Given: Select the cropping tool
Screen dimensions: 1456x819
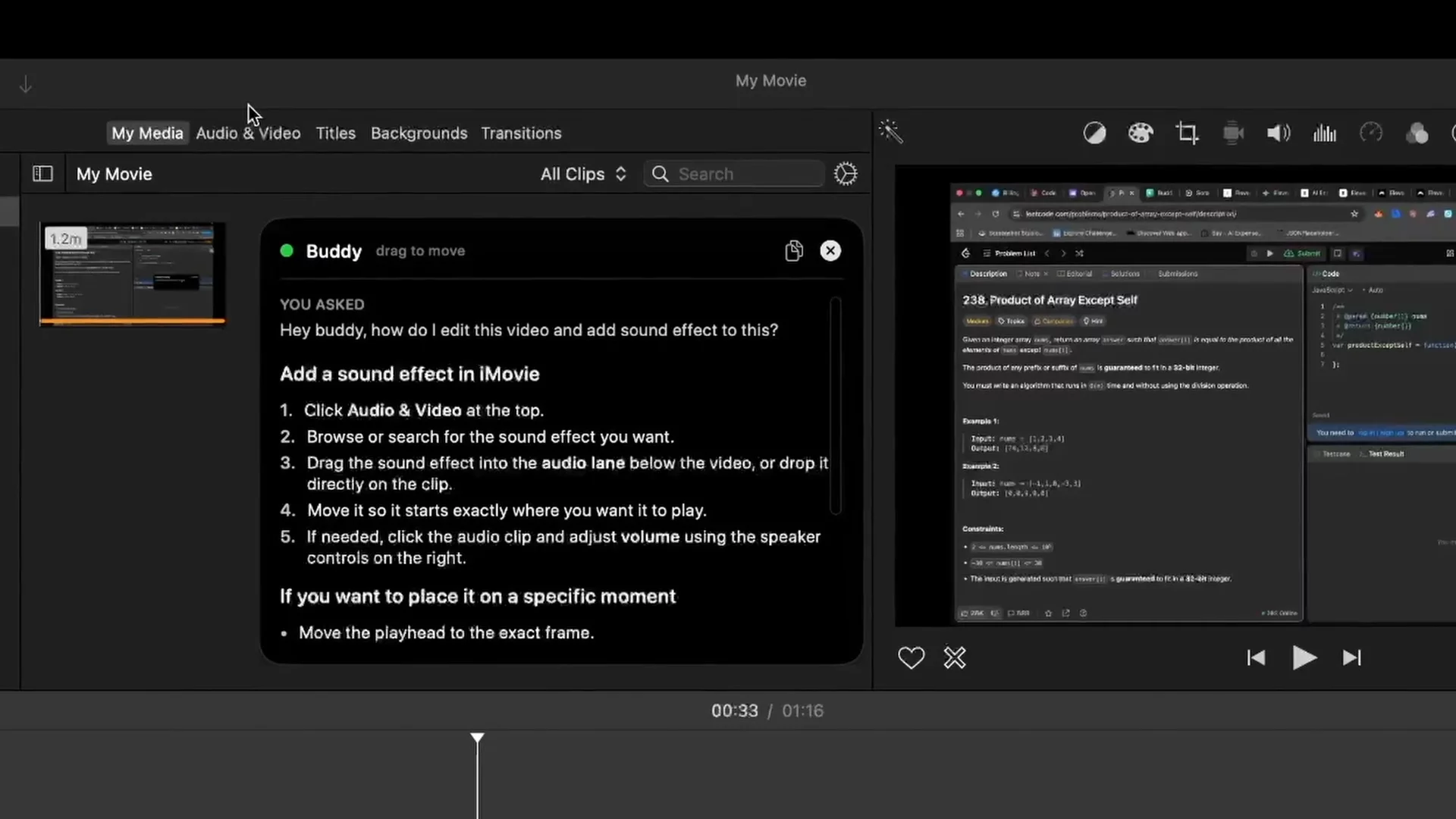Looking at the screenshot, I should click(1187, 133).
